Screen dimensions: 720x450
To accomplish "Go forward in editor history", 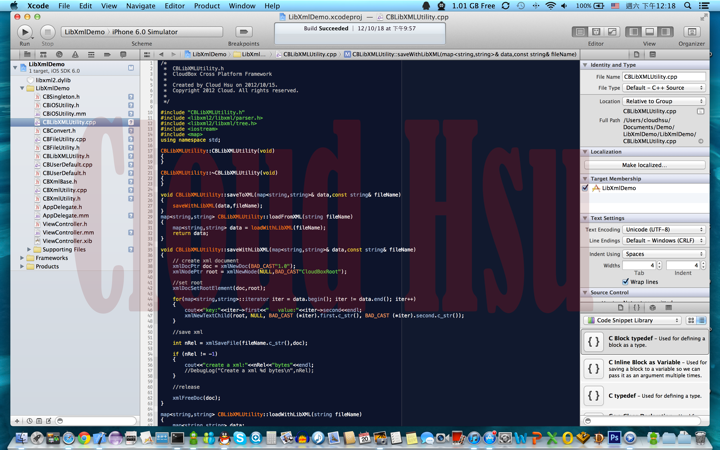I will 173,54.
